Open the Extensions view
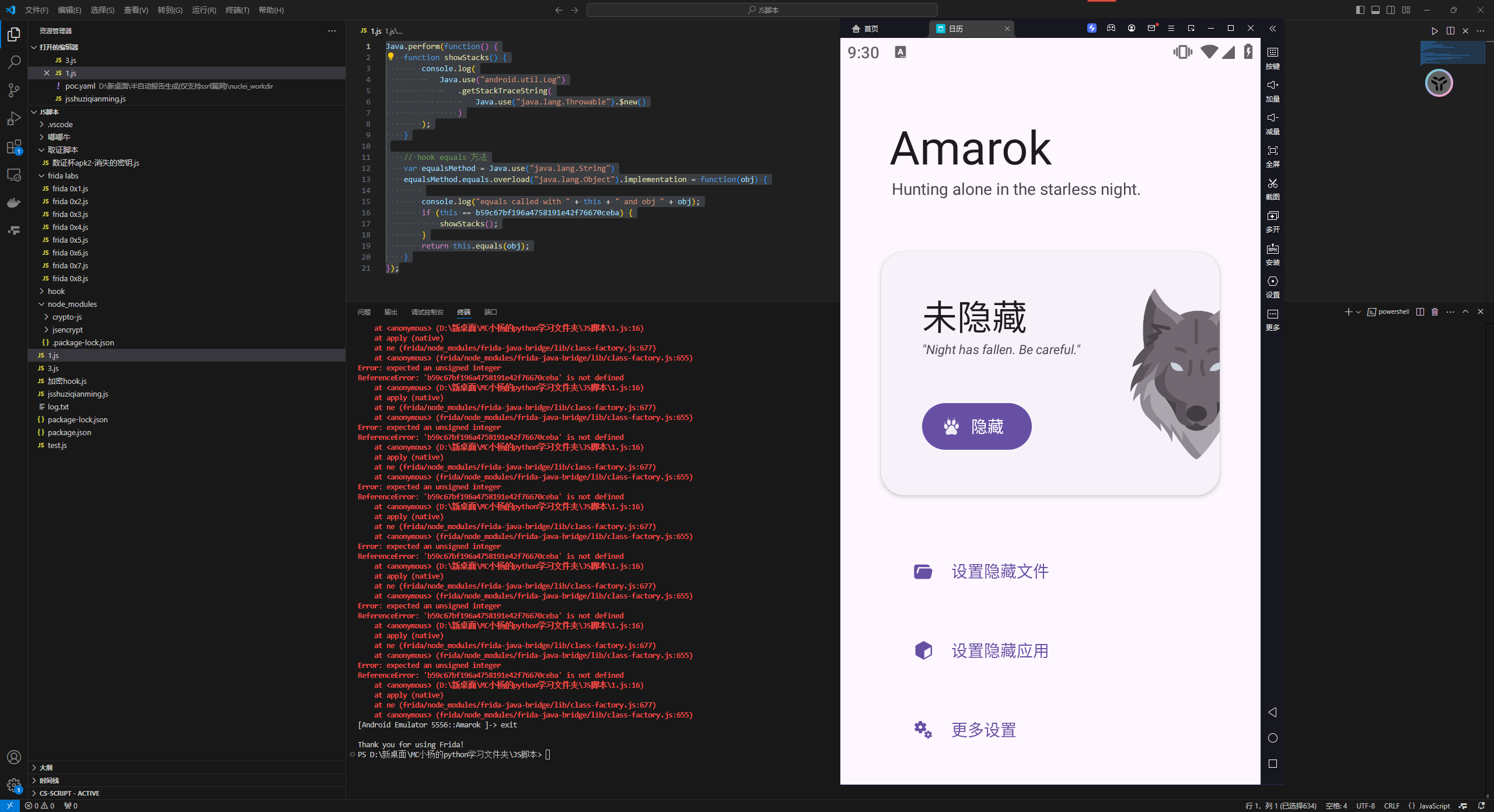 pos(14,147)
